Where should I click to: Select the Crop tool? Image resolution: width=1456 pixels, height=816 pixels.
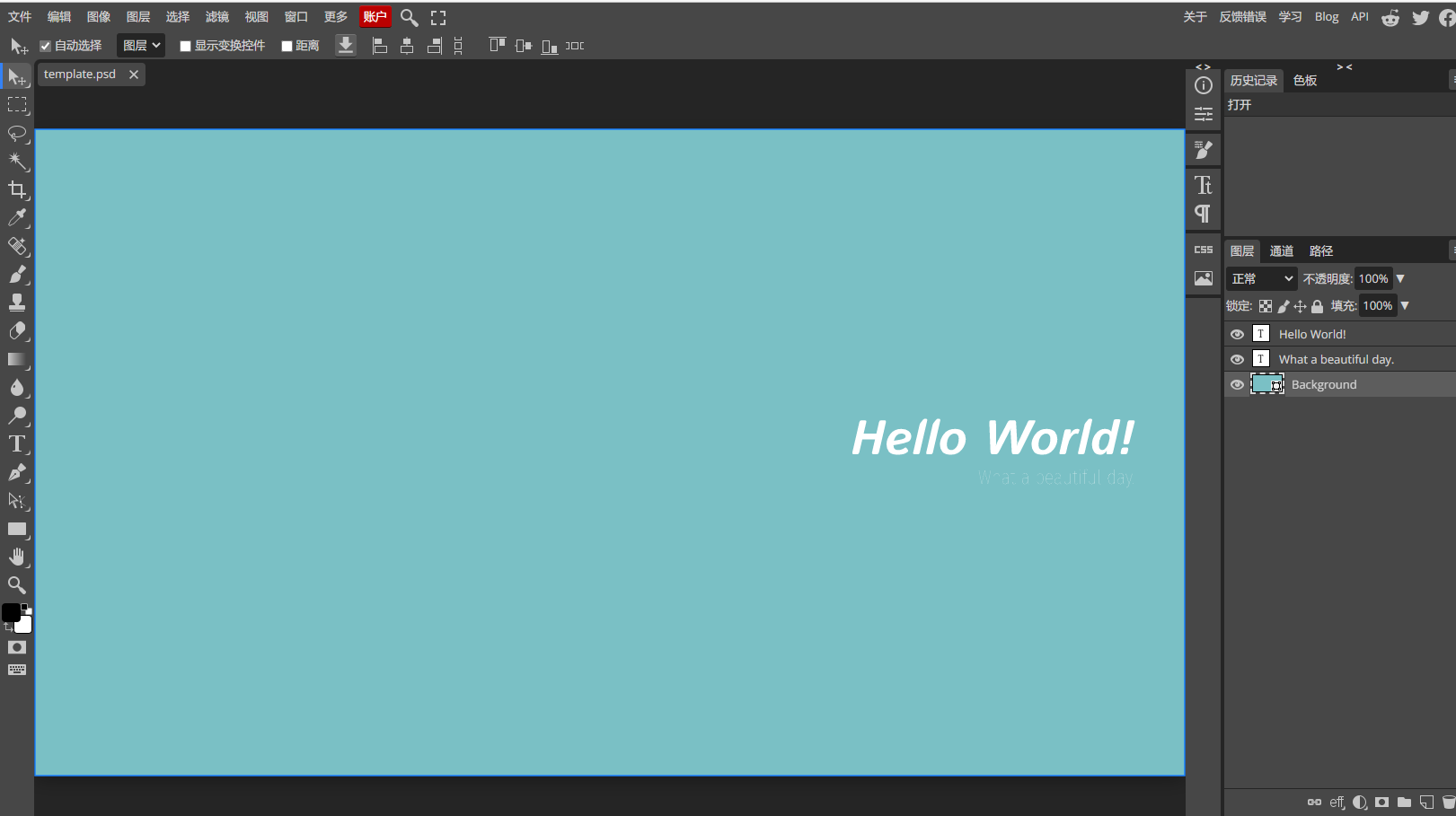coord(17,189)
